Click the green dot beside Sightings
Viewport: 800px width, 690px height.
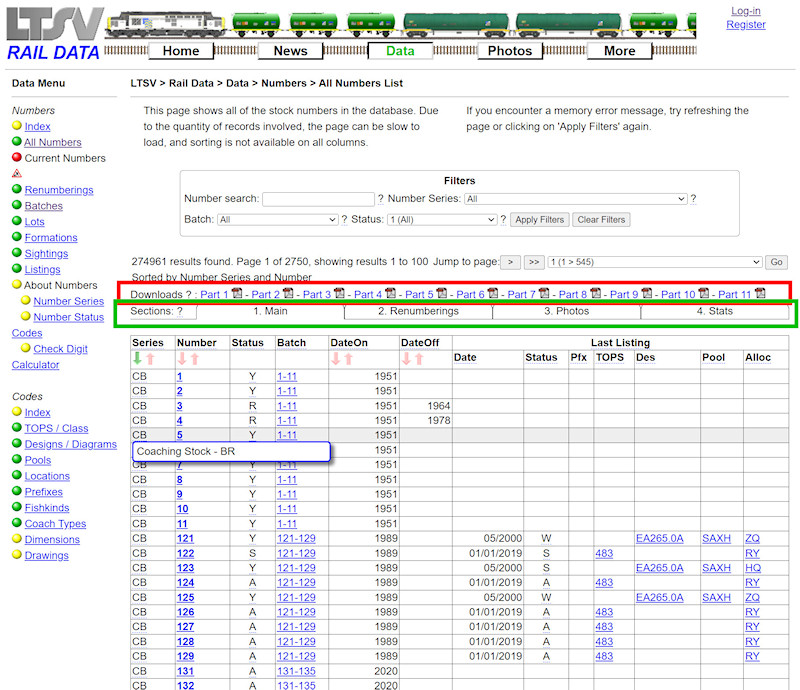pos(16,253)
